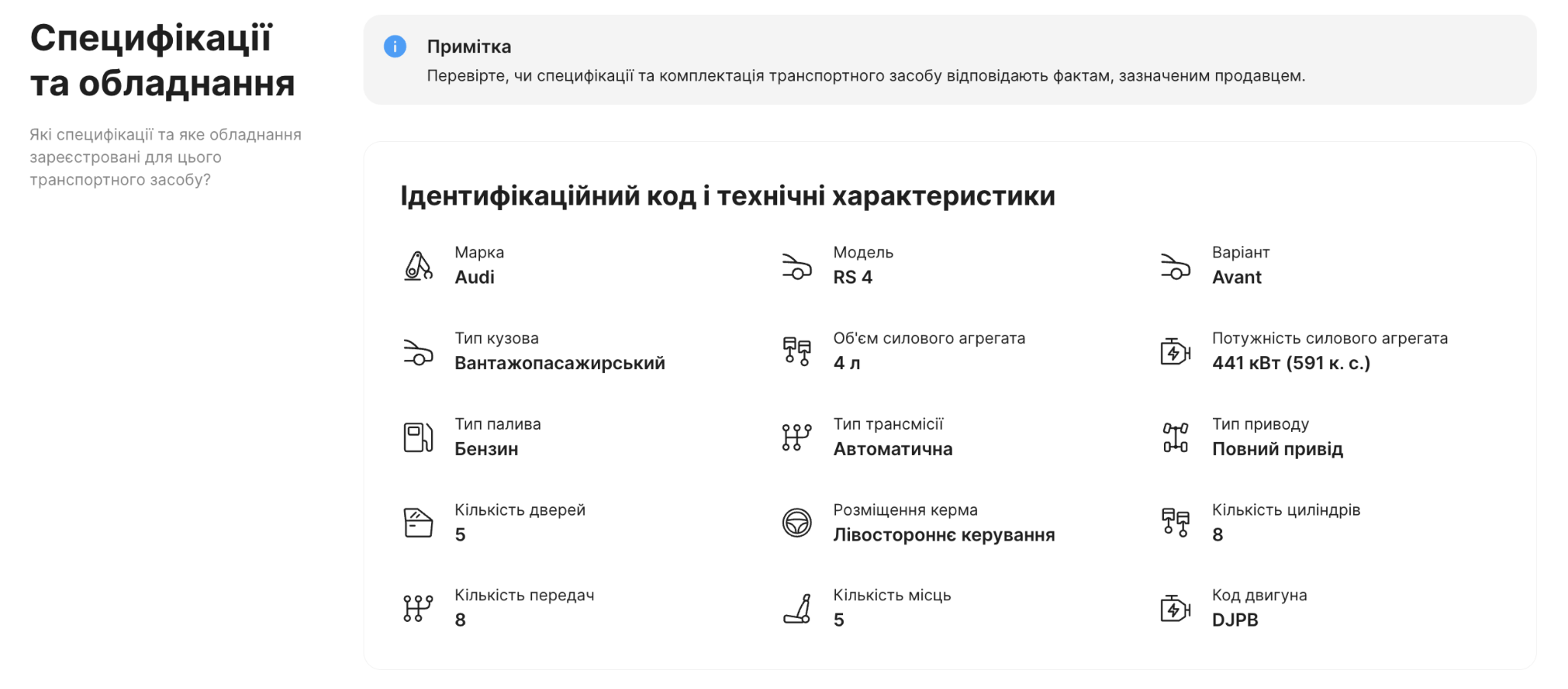Click the door icon beside Кількість дверей
The width and height of the screenshot is (1568, 689).
pos(418,523)
